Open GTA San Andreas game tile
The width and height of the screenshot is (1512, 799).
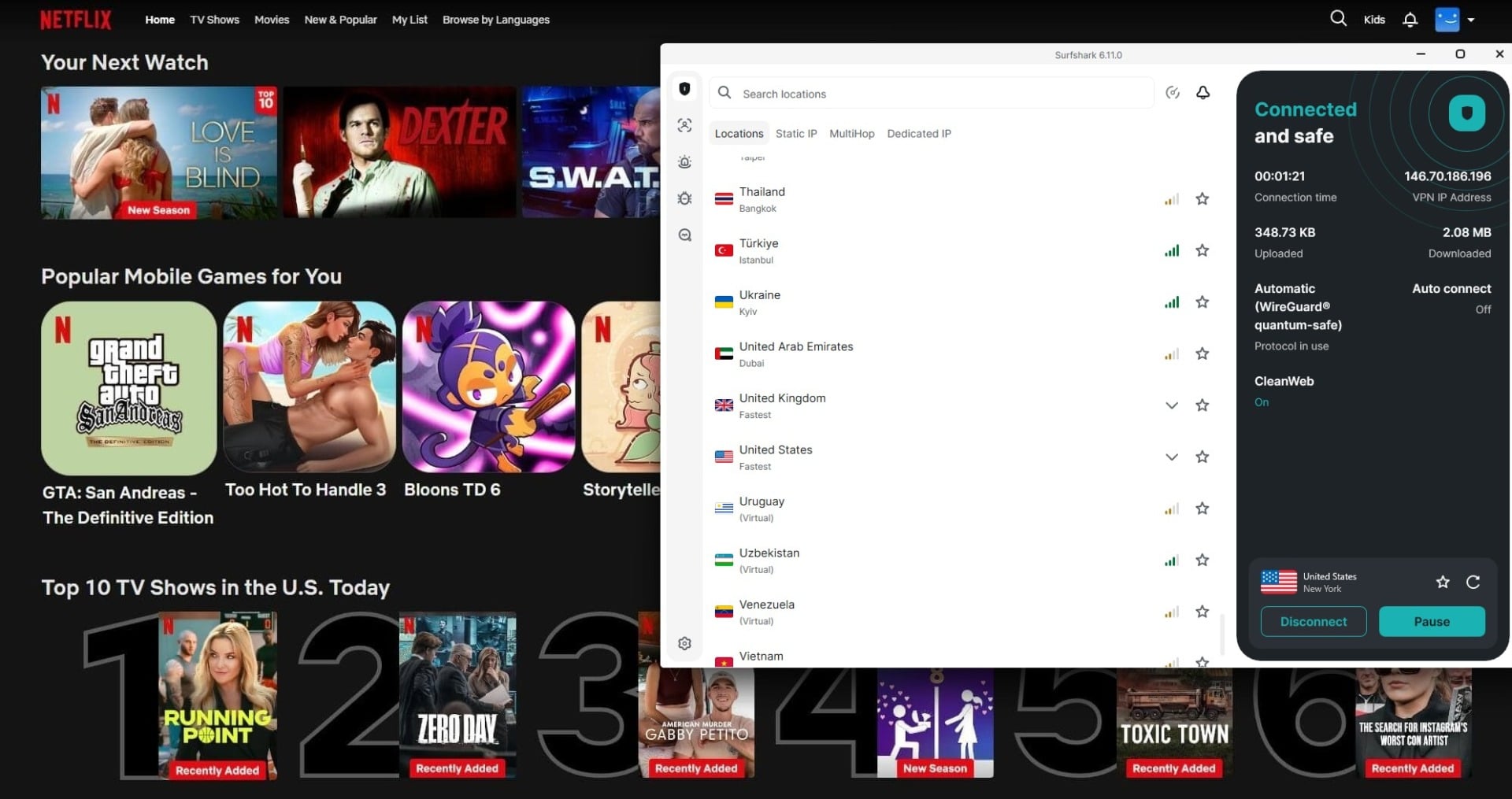pyautogui.click(x=128, y=387)
